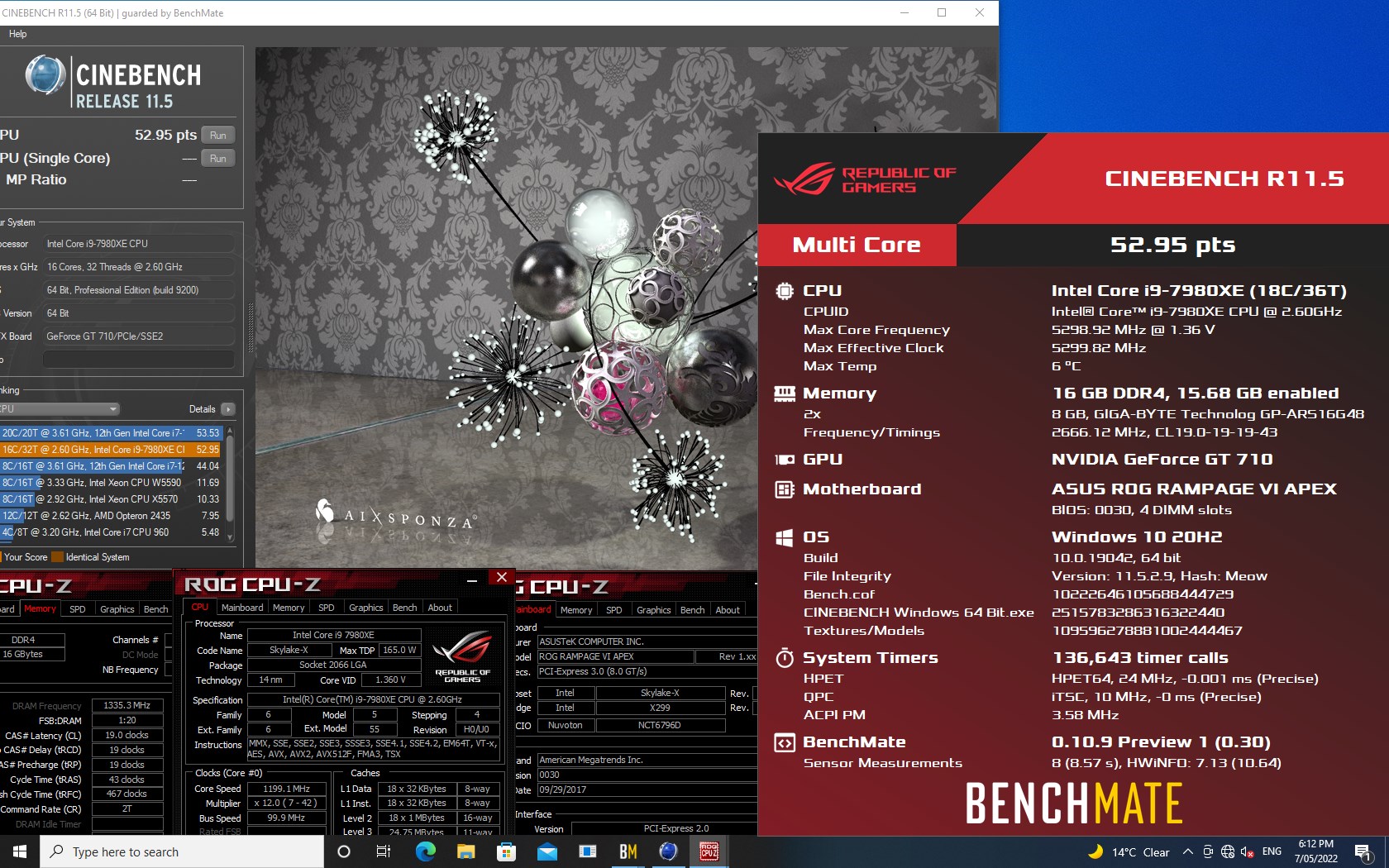Select ranking row AMD Opteron 2435
Image resolution: width=1389 pixels, height=868 pixels.
[x=111, y=515]
